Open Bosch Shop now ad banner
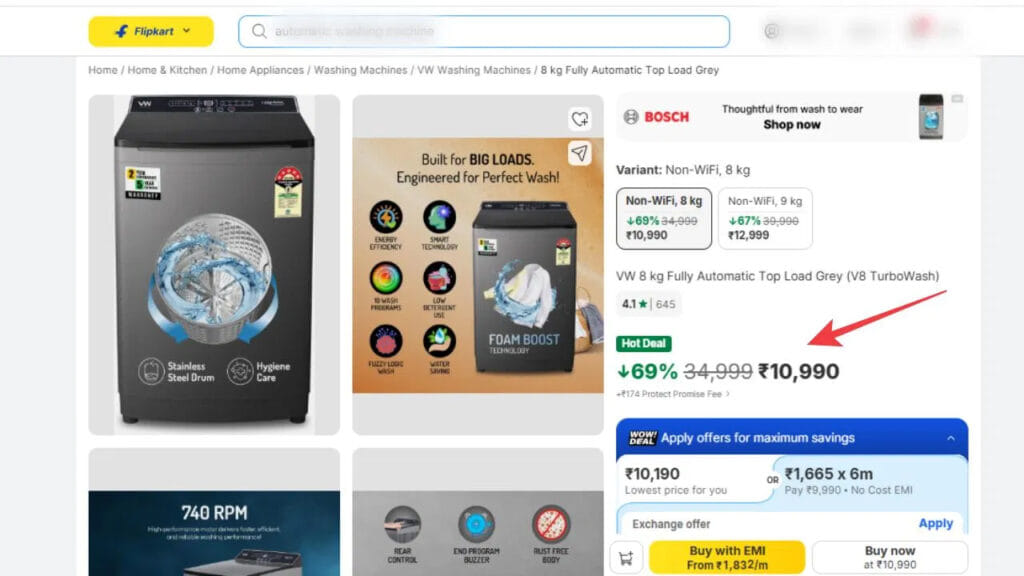Viewport: 1024px width, 576px height. click(x=792, y=117)
